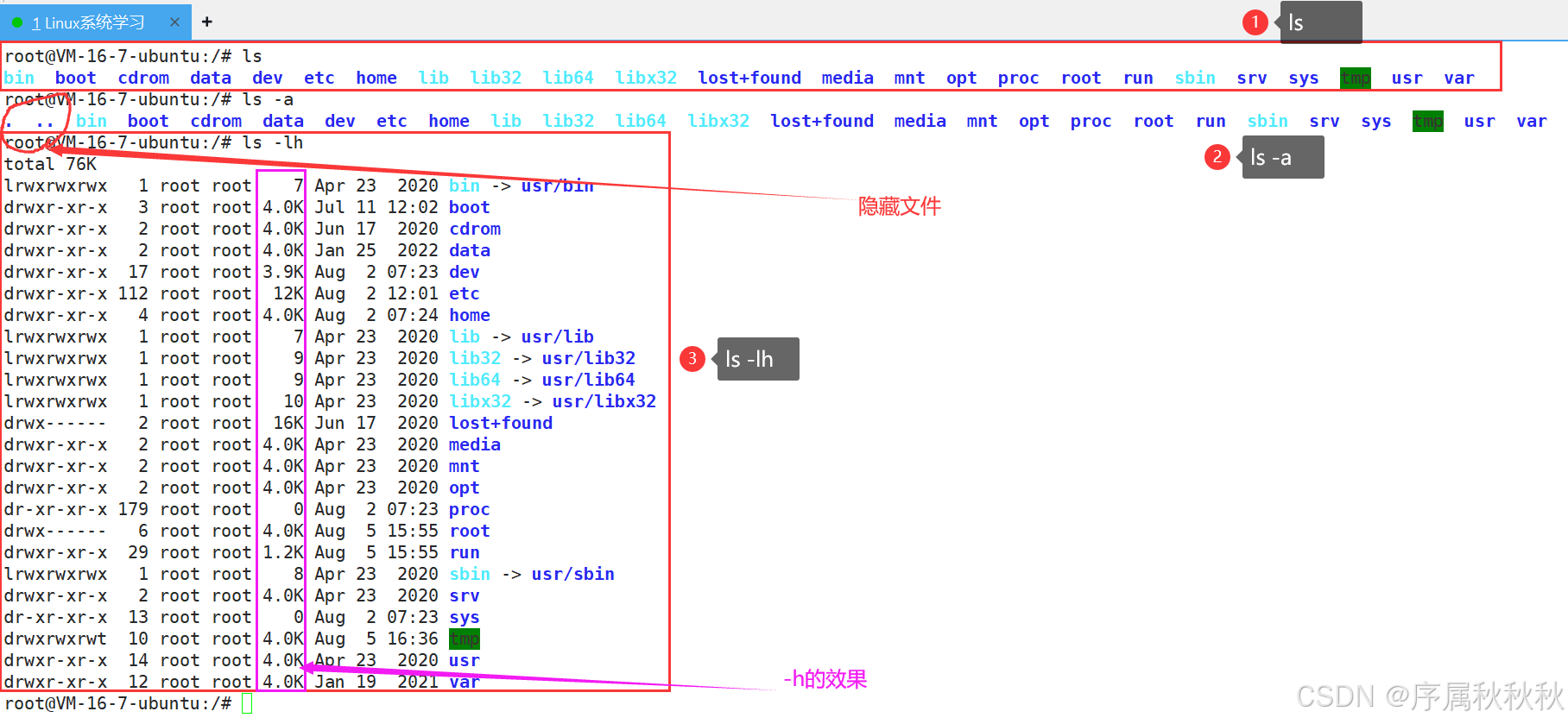Click "etc" in the ls -a output row

click(392, 121)
